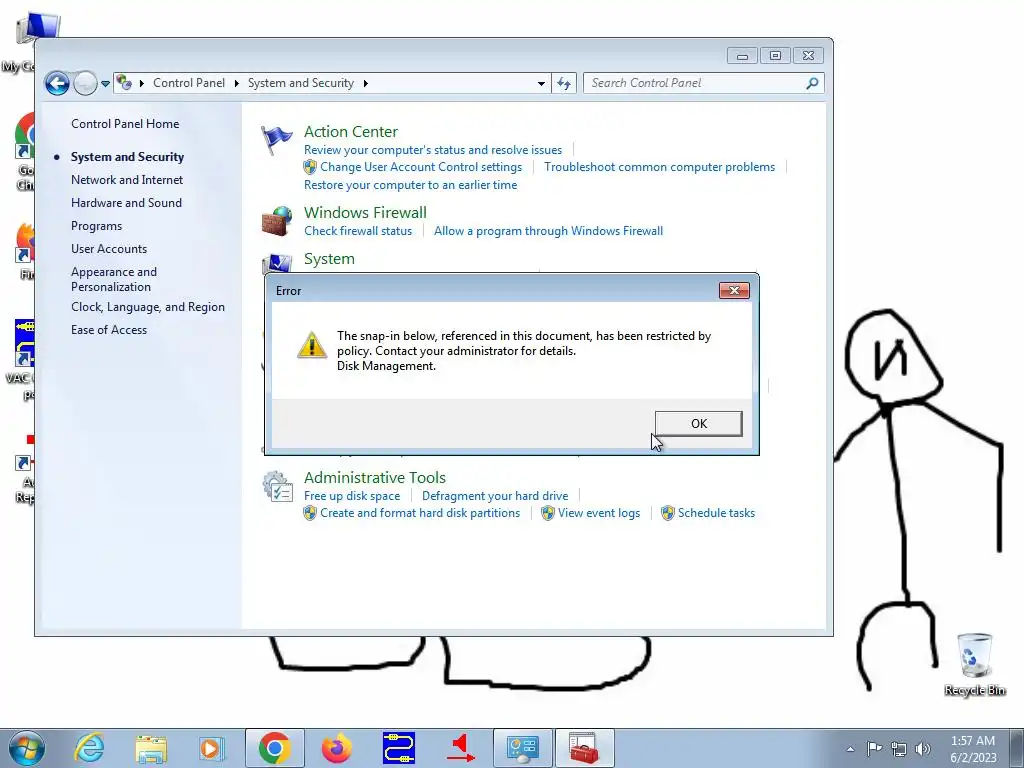Click the shield icon beside Create and format partitions
The width and height of the screenshot is (1024, 768).
click(310, 513)
